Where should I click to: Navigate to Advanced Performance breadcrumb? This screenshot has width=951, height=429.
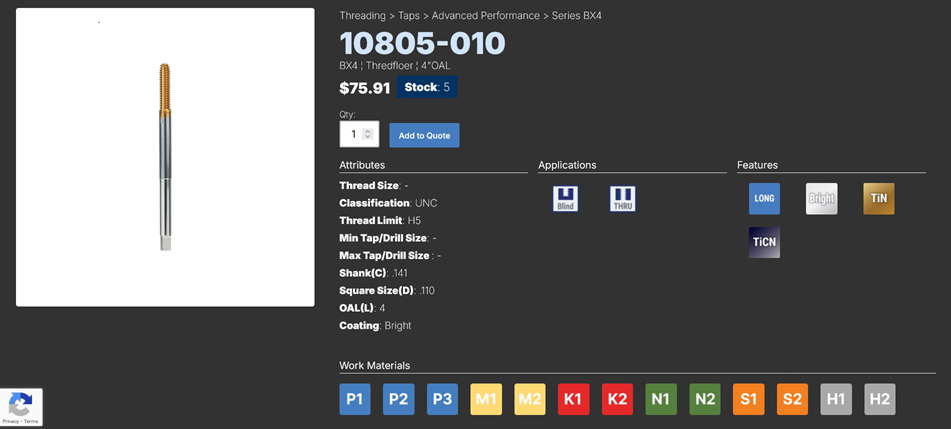485,16
